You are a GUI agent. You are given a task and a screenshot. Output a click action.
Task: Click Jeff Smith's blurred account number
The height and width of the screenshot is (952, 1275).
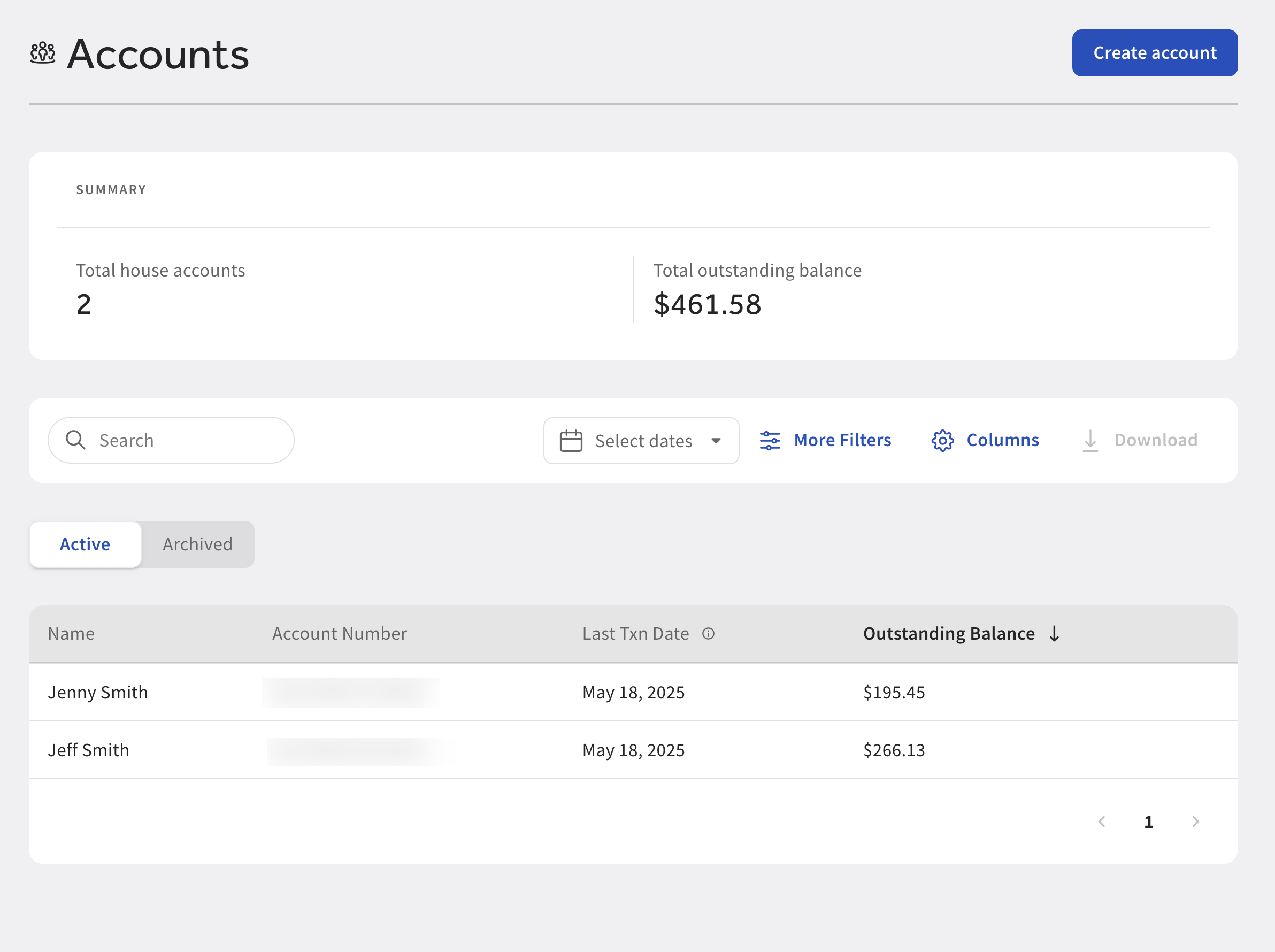coord(354,751)
